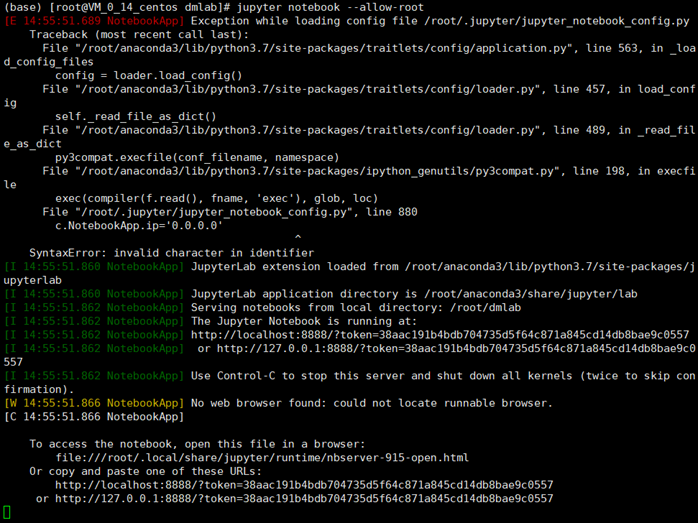The height and width of the screenshot is (523, 698).
Task: Click "c.NotebookApp.ip='0.0.0.0'" line
Action: (139, 226)
